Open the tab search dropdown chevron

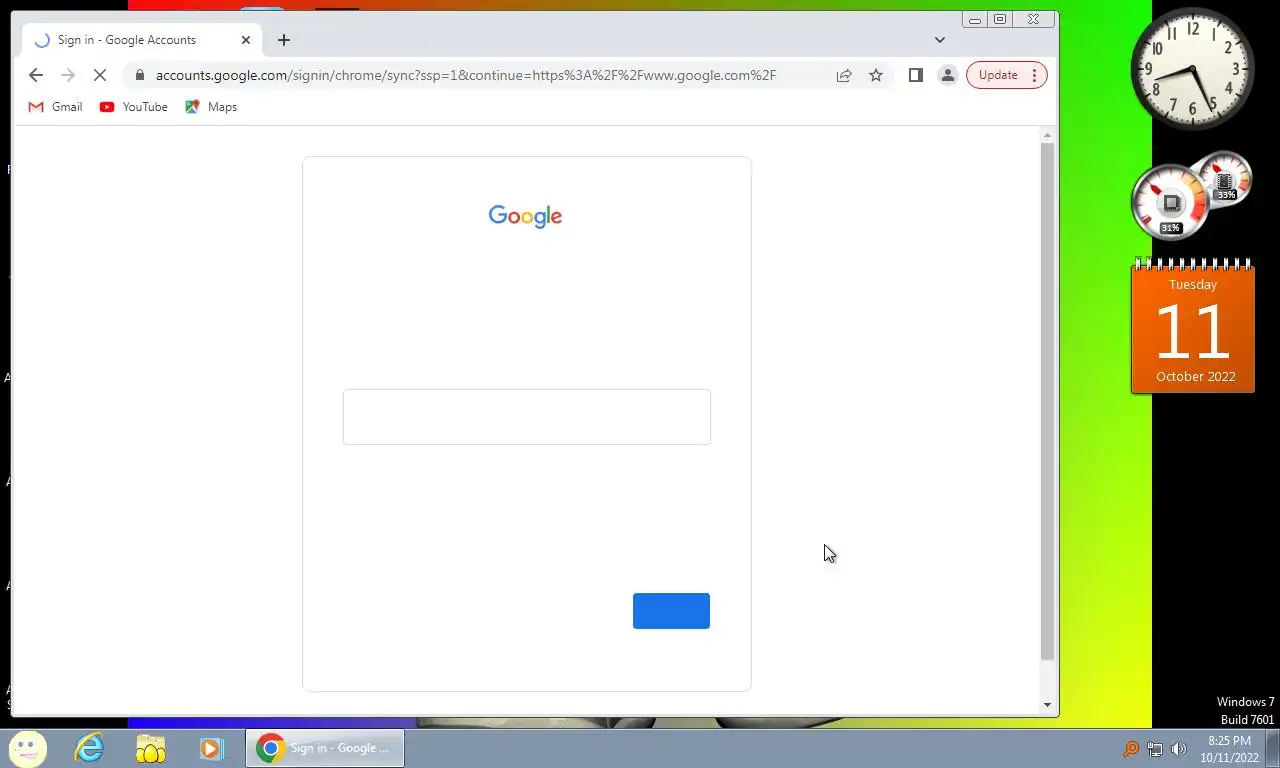pos(940,40)
